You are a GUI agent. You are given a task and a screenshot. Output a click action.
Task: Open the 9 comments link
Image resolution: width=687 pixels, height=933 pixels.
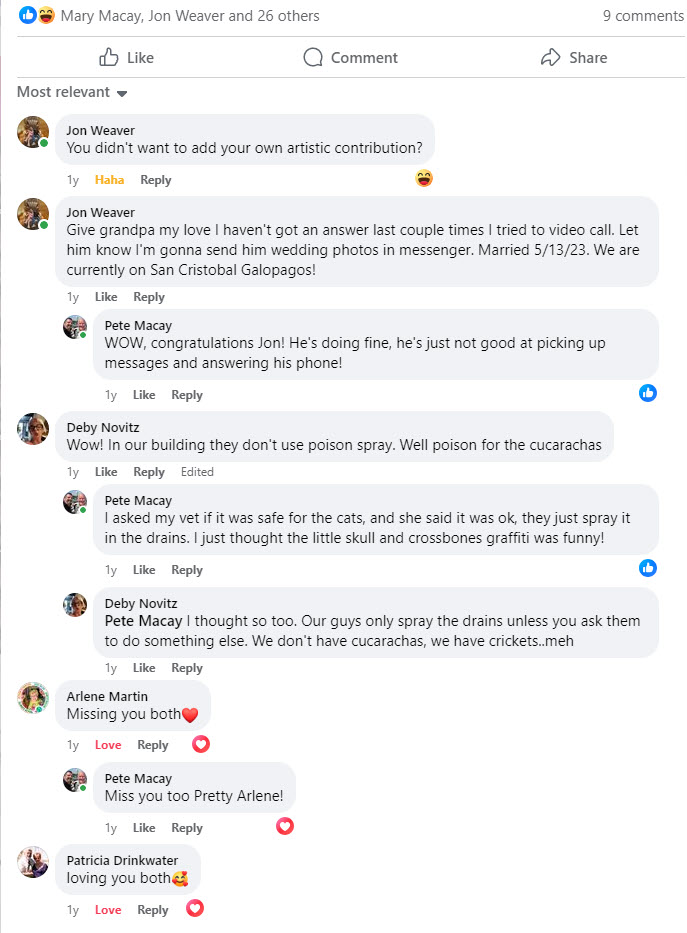point(643,16)
